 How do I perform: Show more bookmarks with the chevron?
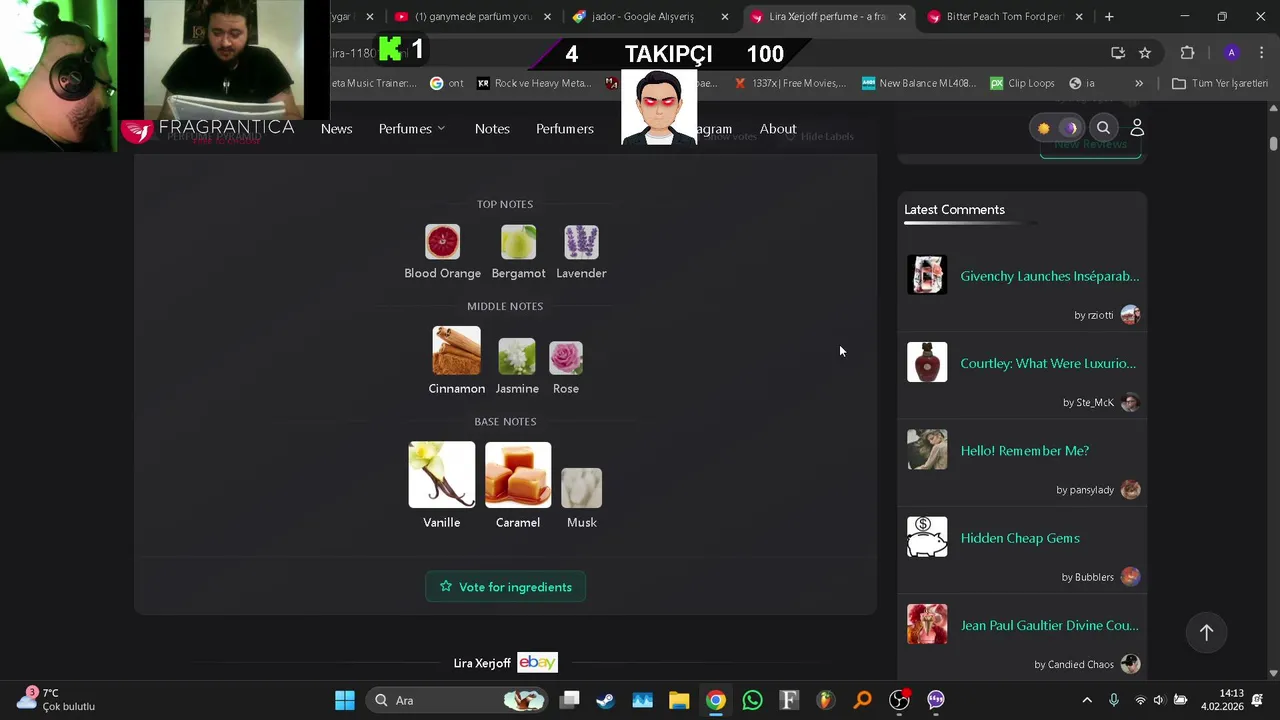click(x=1139, y=83)
